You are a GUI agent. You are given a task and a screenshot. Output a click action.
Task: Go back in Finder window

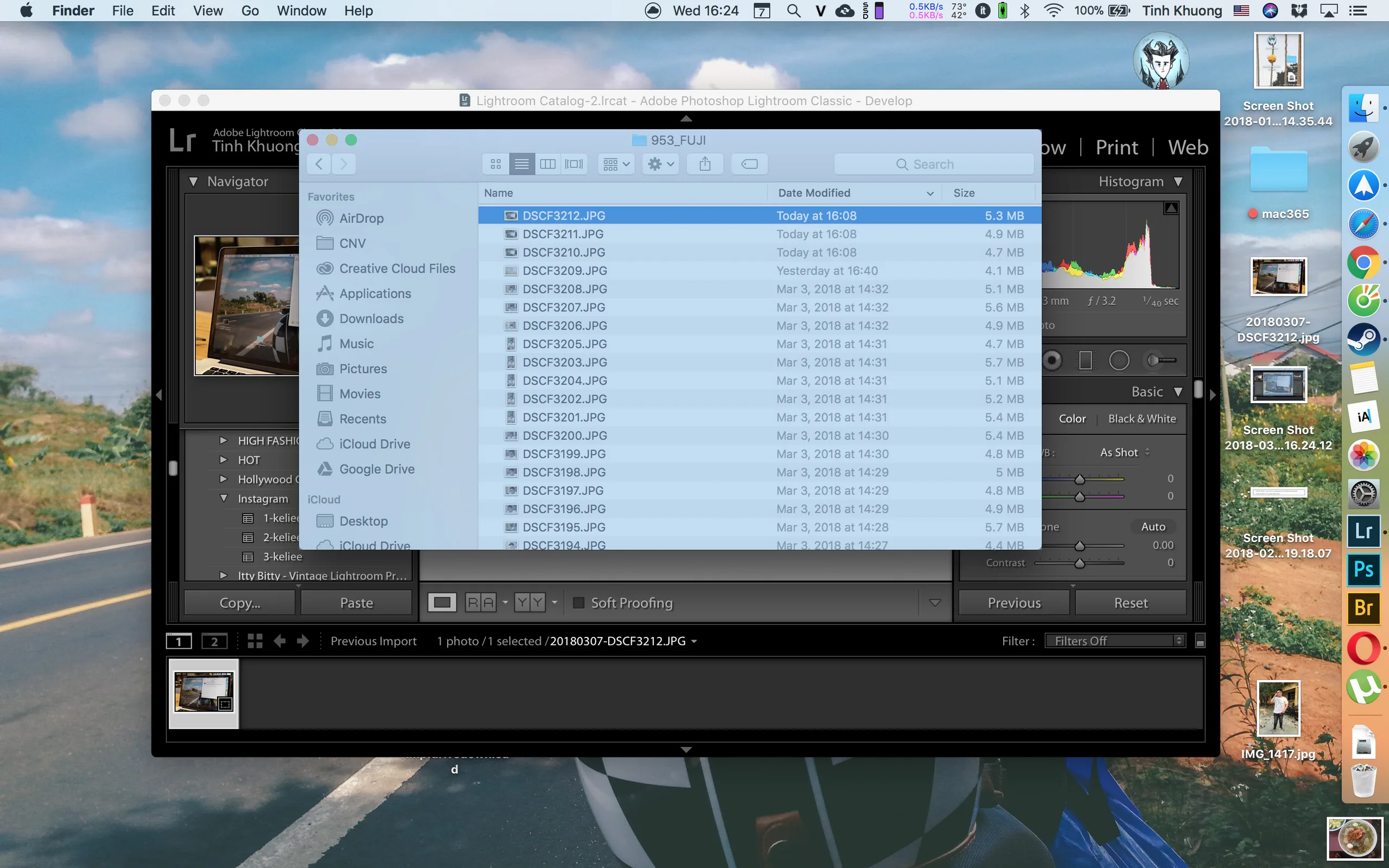click(x=319, y=164)
